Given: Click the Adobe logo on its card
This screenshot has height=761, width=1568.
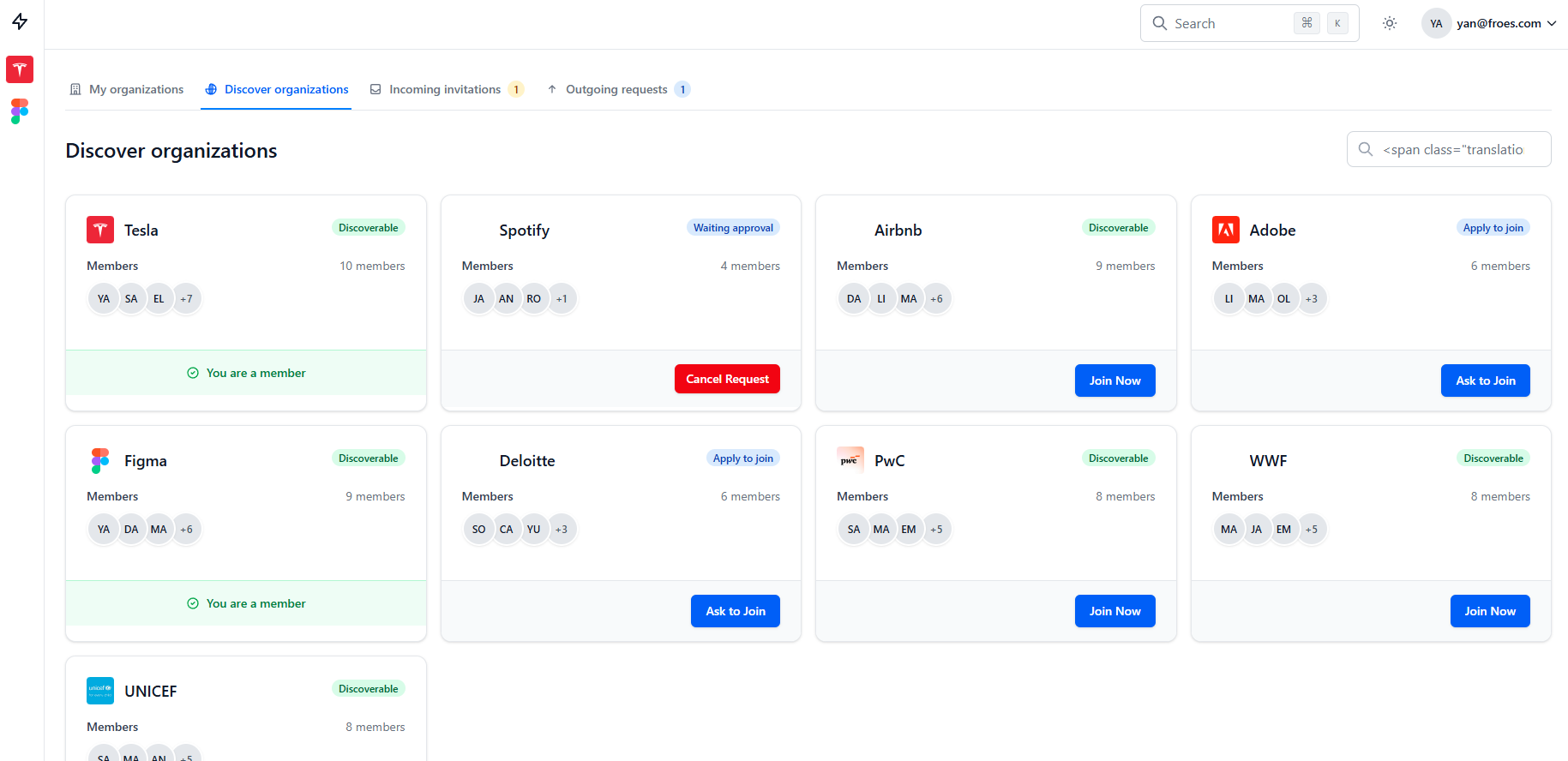Looking at the screenshot, I should [x=1225, y=230].
